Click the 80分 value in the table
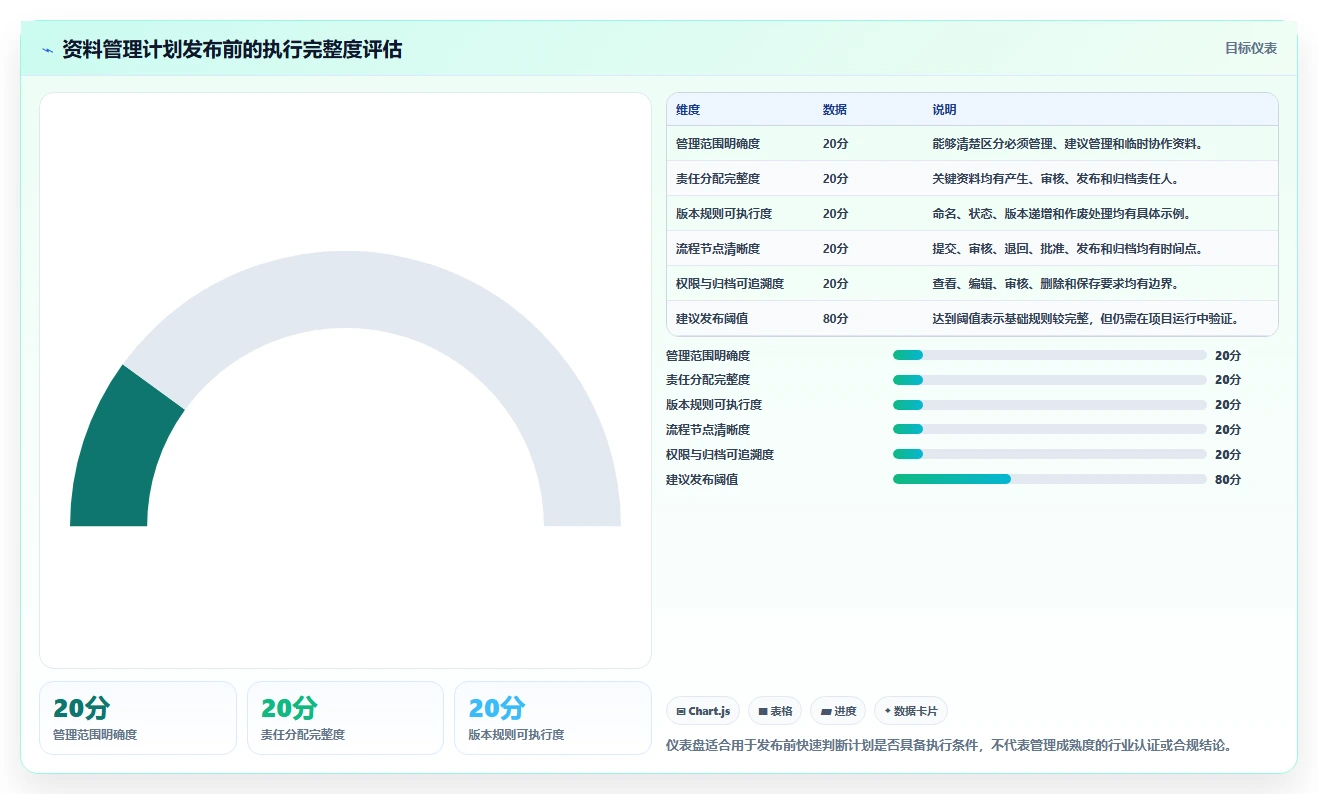The image size is (1318, 794). pyautogui.click(x=836, y=319)
